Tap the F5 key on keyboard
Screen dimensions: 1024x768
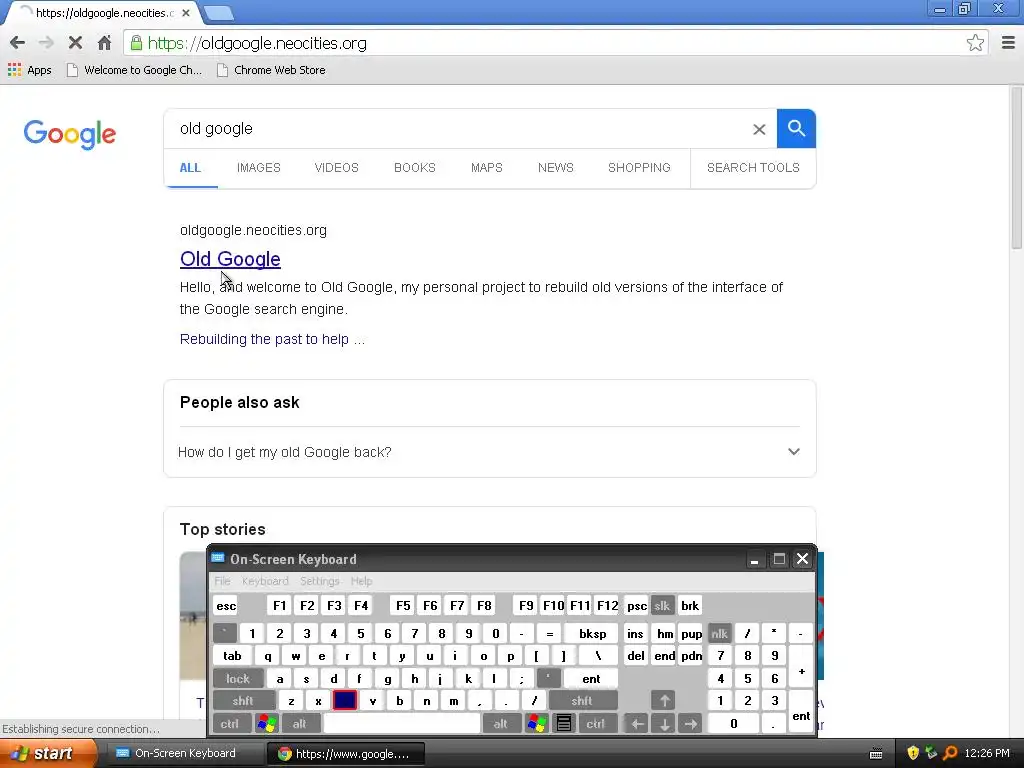pyautogui.click(x=403, y=605)
